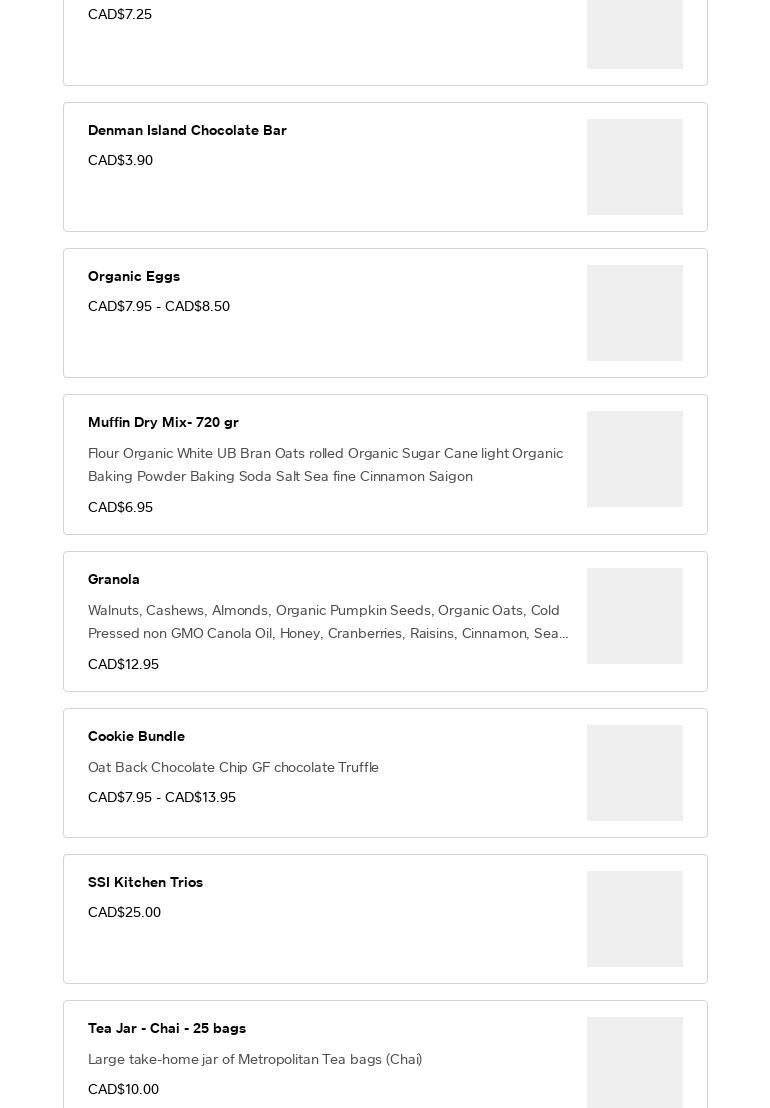Open the Tea Jar Chai thumbnail image

(634, 1060)
